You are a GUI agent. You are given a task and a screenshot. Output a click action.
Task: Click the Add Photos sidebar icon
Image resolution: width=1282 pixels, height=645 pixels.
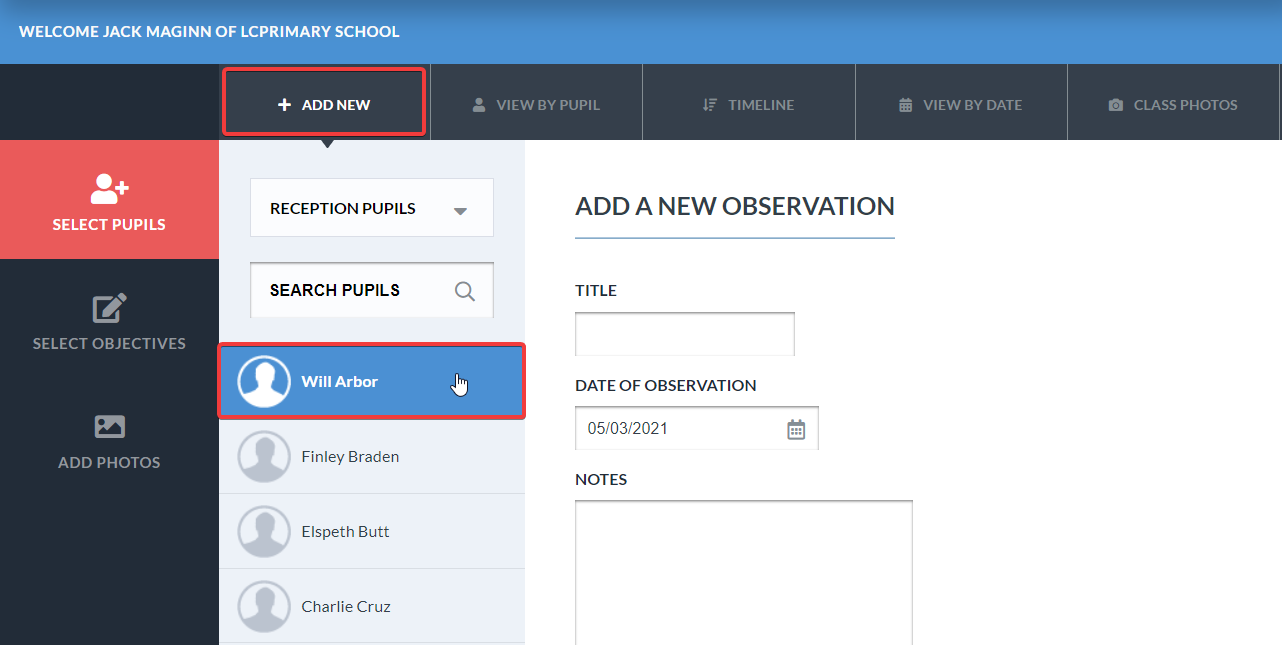[108, 427]
